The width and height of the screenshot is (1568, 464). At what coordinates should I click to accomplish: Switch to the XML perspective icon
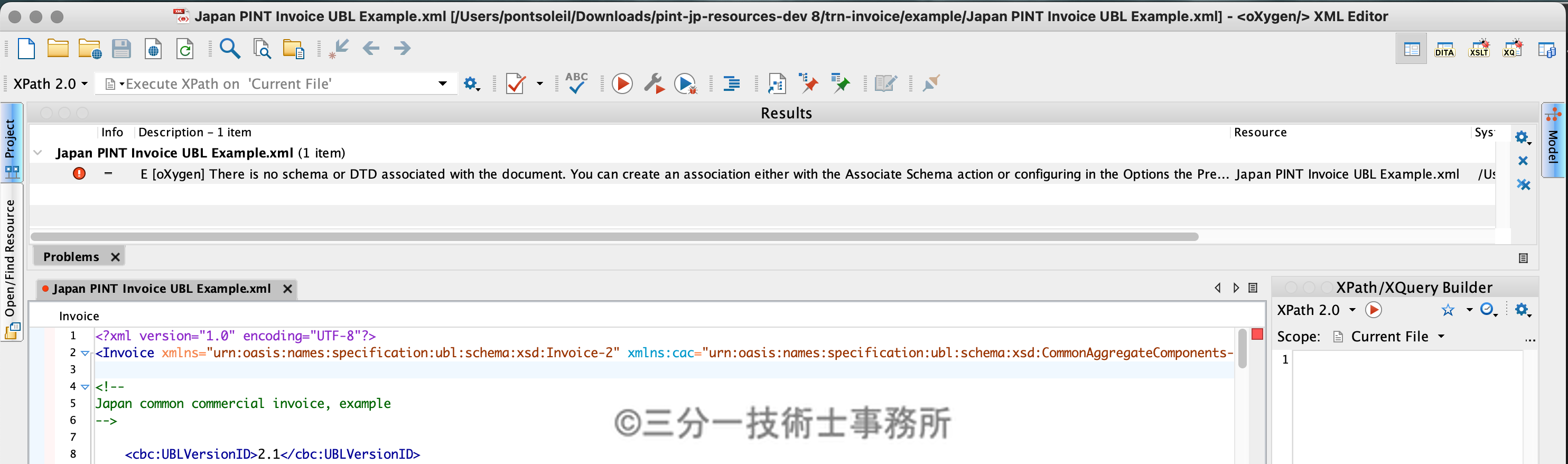(x=1412, y=49)
